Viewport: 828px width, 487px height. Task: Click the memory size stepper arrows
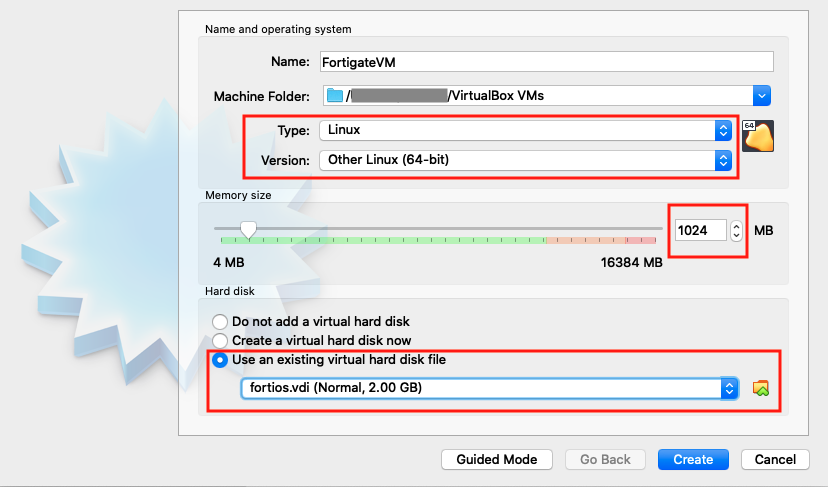click(x=736, y=231)
